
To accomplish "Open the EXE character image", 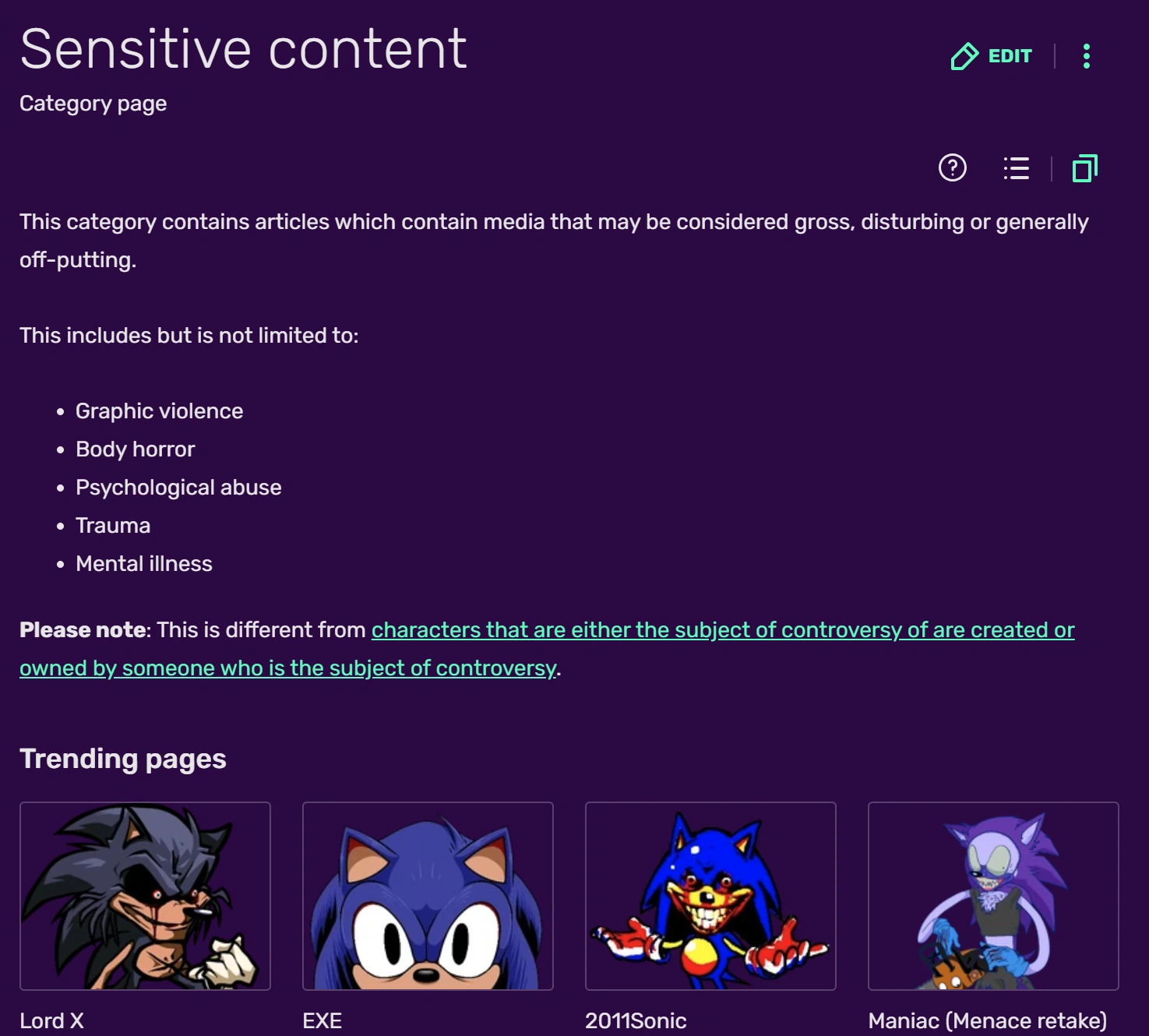I will 428,896.
